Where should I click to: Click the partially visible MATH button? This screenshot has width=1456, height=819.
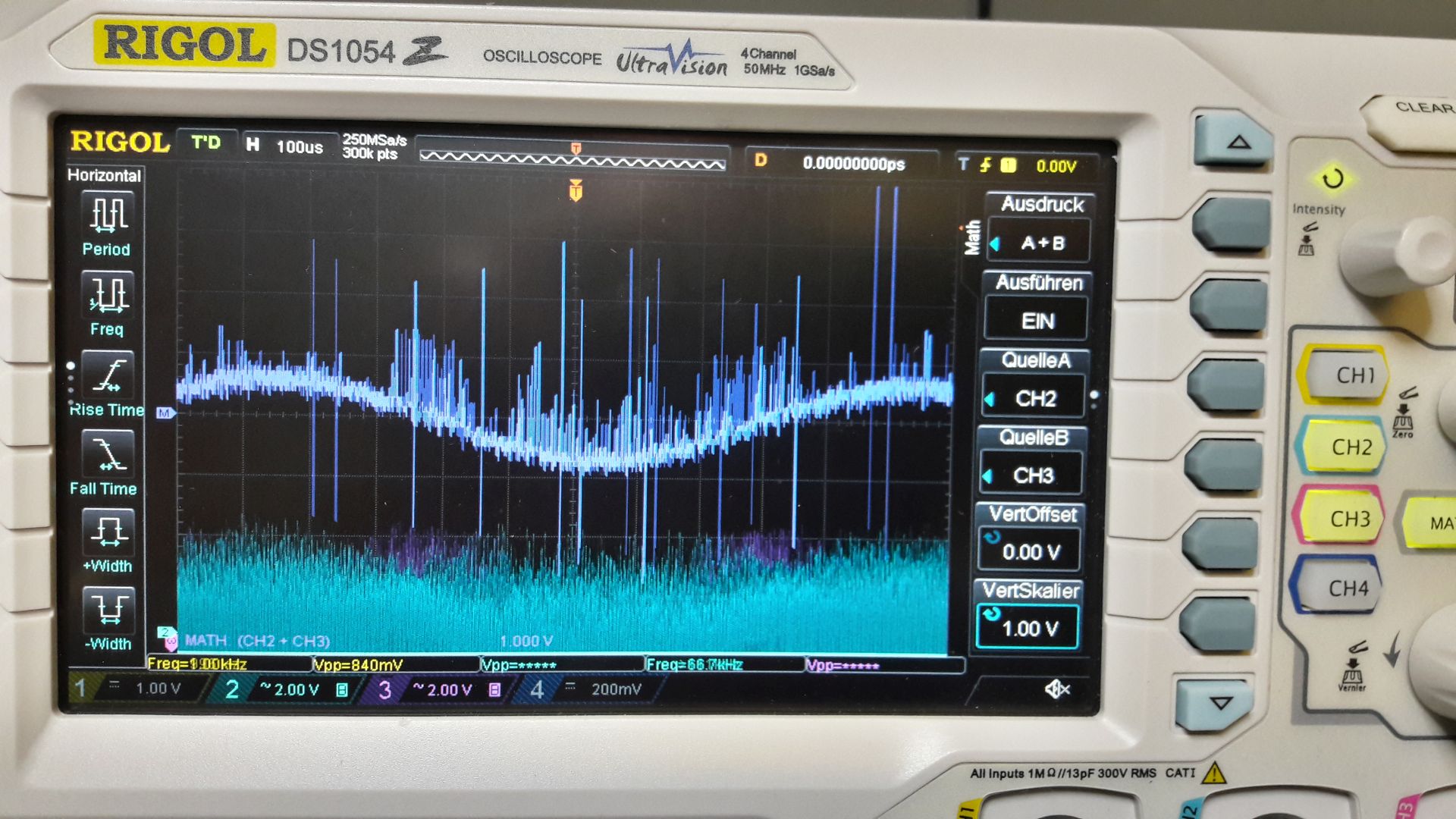pyautogui.click(x=1429, y=522)
